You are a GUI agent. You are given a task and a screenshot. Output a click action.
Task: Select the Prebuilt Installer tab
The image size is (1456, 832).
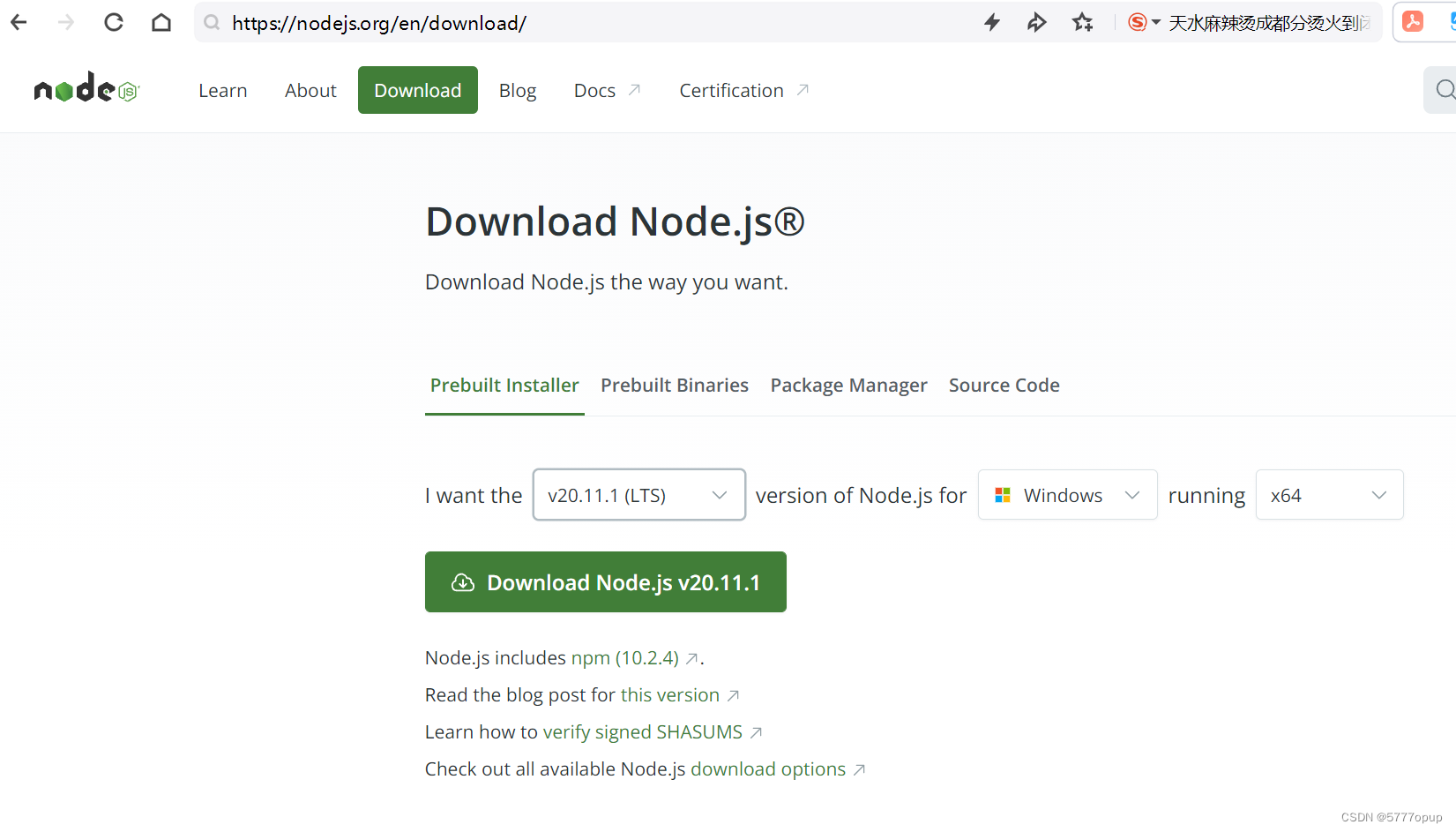[504, 386]
